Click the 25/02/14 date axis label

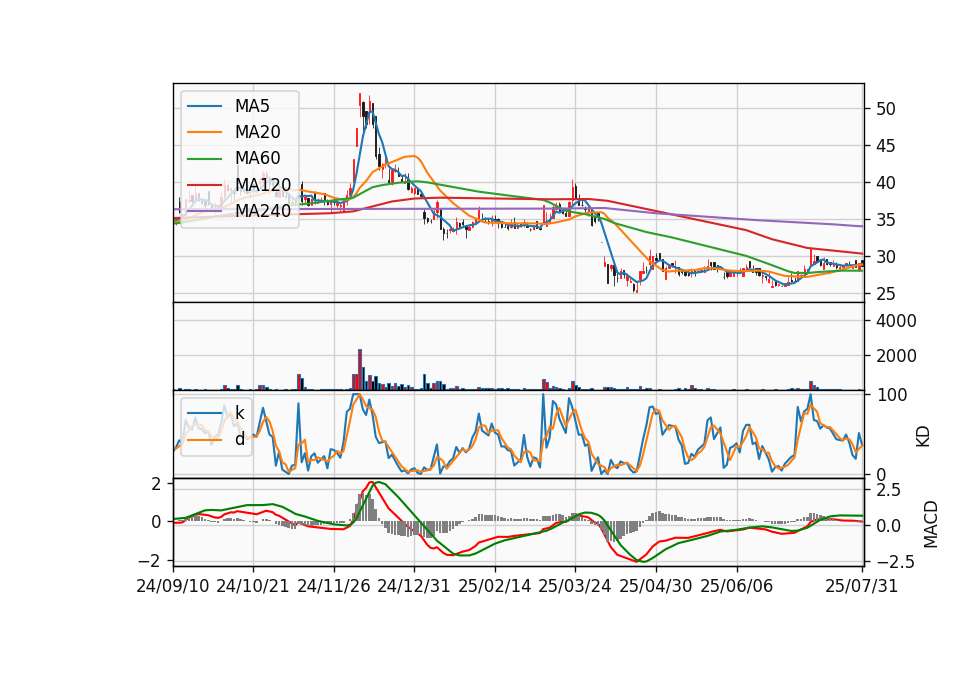495,586
